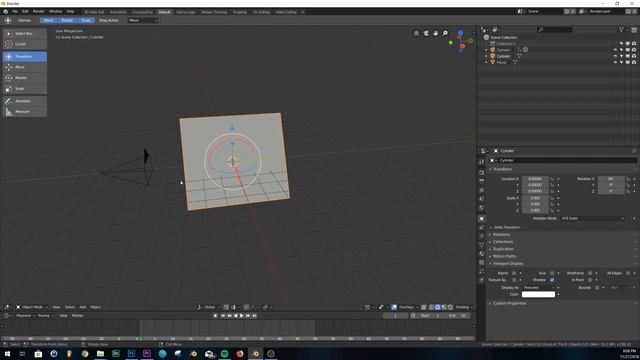Click the Cylinder object icon in outliner
640x360 pixels.
tap(493, 56)
